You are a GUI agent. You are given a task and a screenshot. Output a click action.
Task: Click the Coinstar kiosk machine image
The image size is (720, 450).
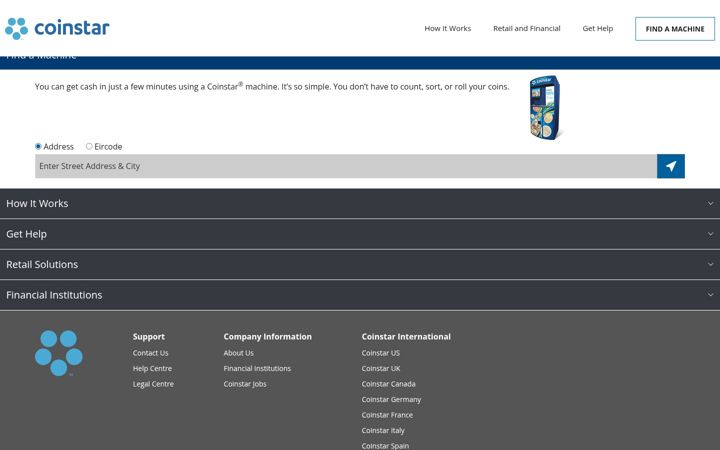[546, 107]
